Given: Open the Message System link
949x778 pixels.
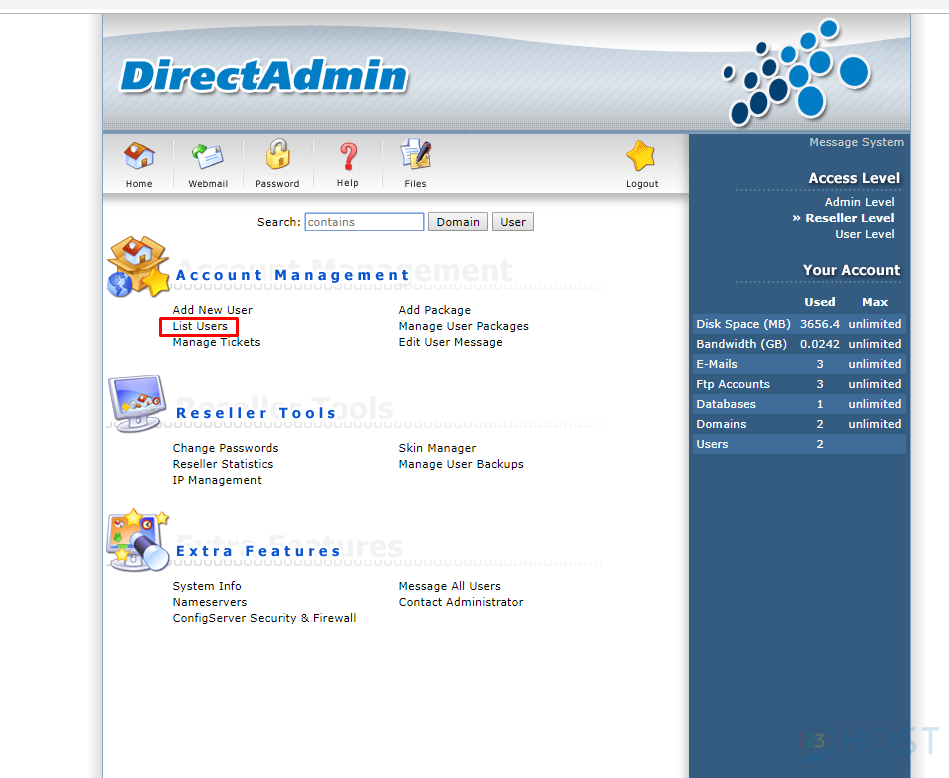Looking at the screenshot, I should [856, 142].
